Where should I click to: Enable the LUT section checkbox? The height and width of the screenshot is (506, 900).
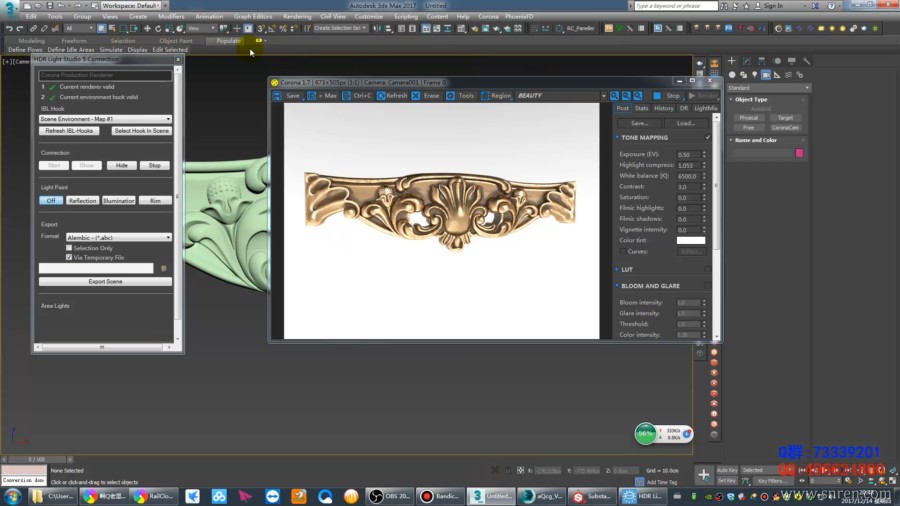tap(707, 269)
